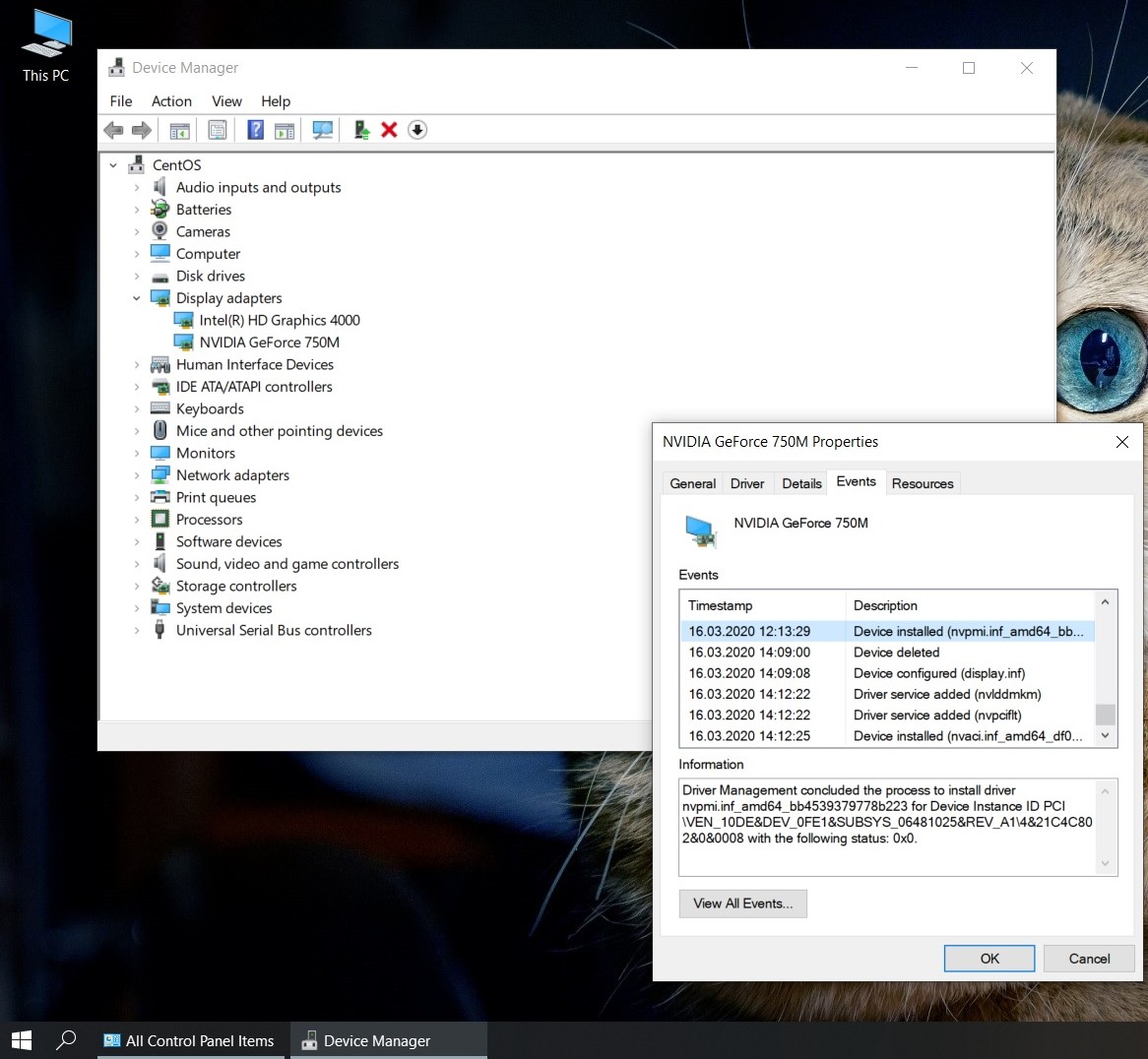The height and width of the screenshot is (1059, 1148).
Task: Switch to All Control Panel Items taskbar button
Action: coord(190,1040)
